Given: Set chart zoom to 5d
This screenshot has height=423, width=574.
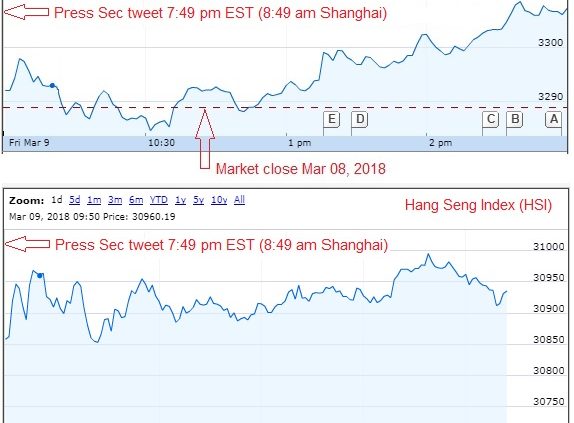Looking at the screenshot, I should 75,200.
